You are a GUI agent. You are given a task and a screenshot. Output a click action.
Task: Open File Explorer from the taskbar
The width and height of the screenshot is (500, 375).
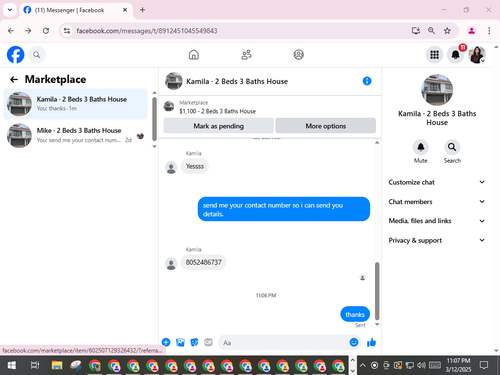(x=57, y=365)
